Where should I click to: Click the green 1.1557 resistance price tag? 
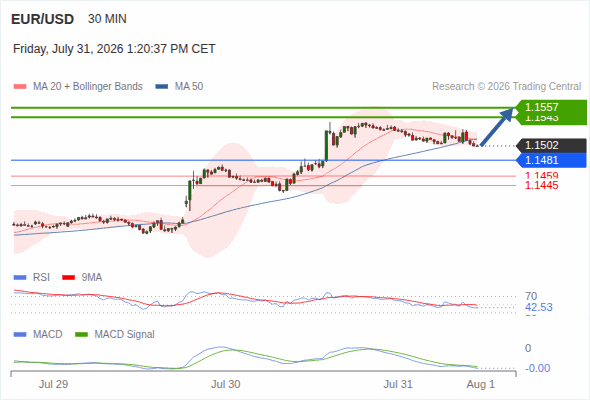point(552,108)
